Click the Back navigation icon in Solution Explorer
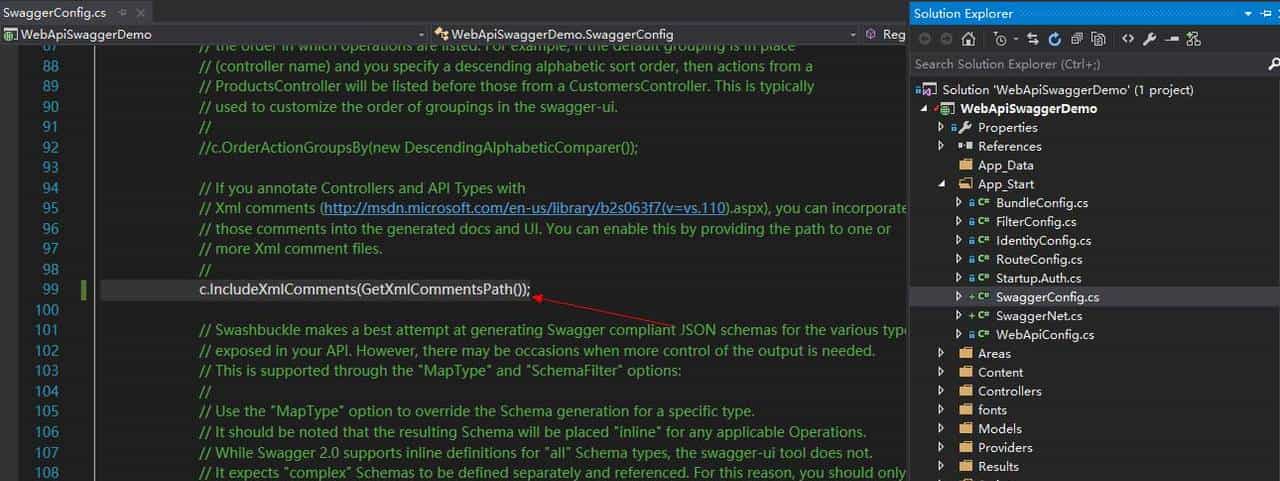Image resolution: width=1280 pixels, height=481 pixels. click(923, 39)
